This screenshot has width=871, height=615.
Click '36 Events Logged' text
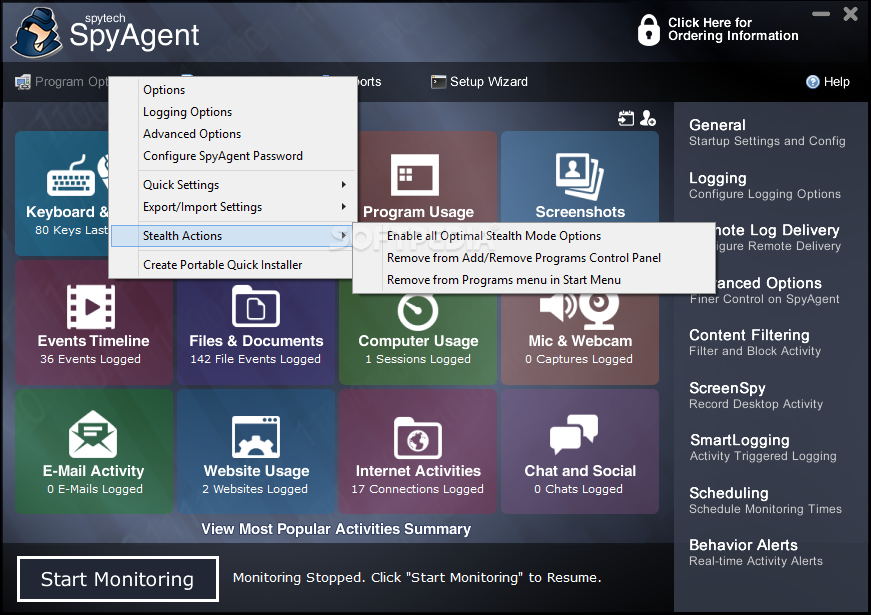click(90, 359)
